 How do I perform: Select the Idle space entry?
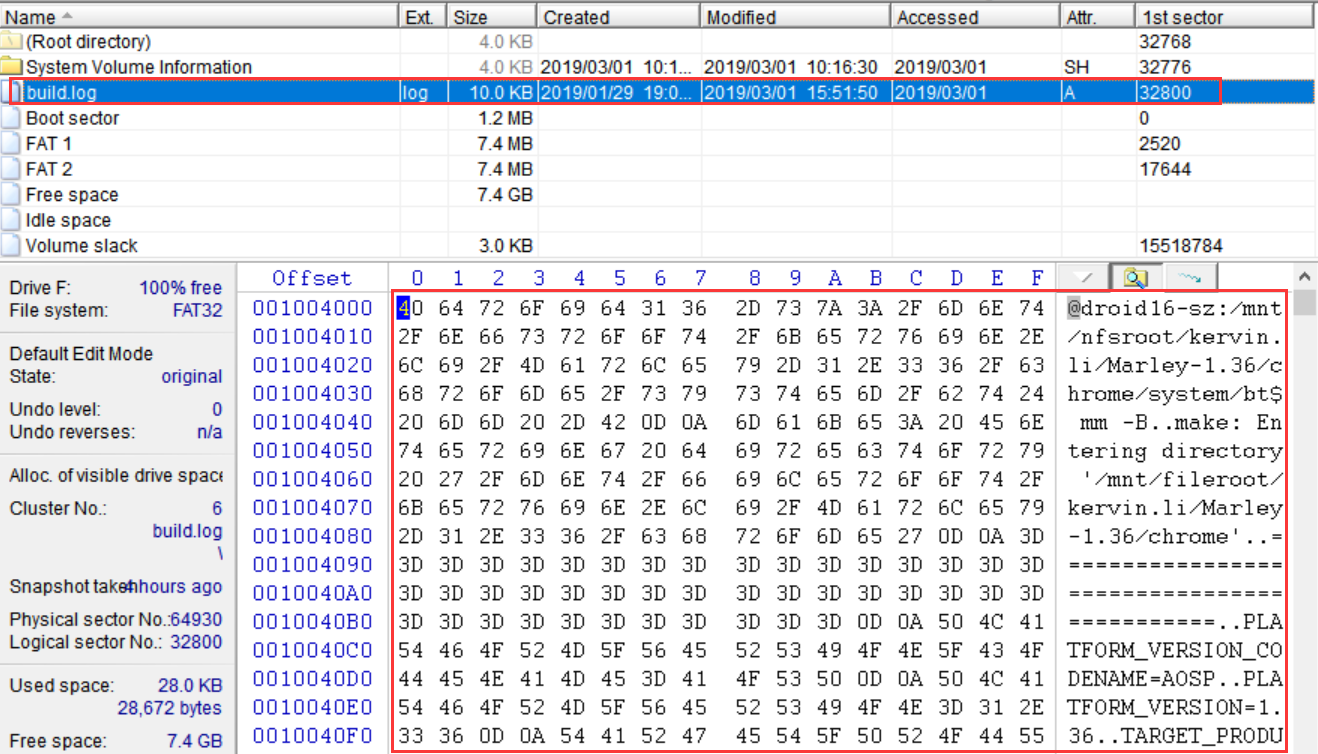tap(68, 220)
